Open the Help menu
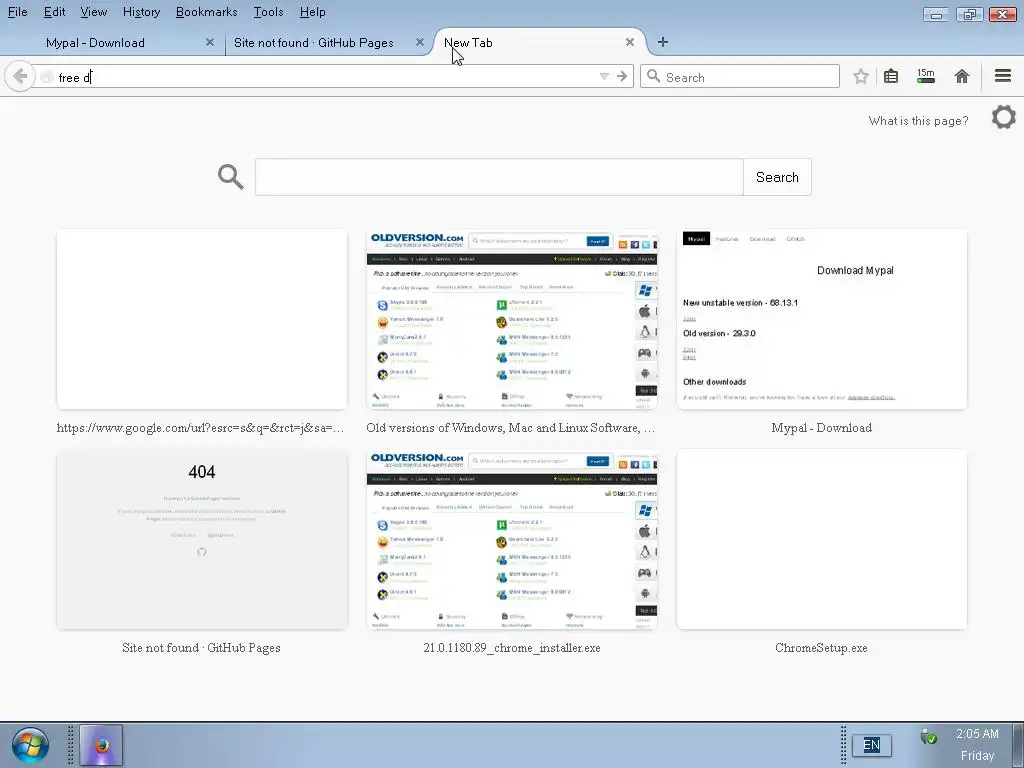Image resolution: width=1024 pixels, height=768 pixels. click(312, 12)
